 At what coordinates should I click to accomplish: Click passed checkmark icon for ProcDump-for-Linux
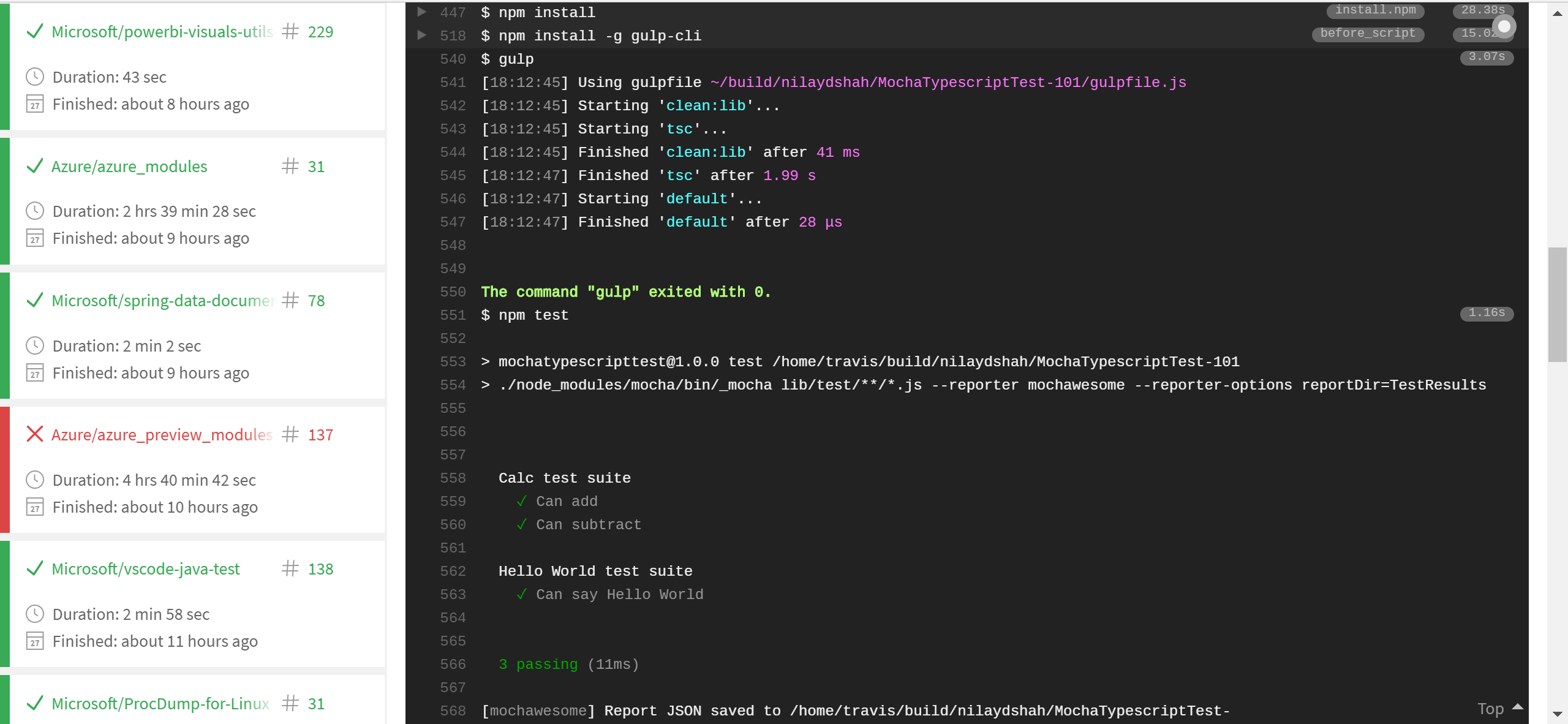tap(35, 703)
